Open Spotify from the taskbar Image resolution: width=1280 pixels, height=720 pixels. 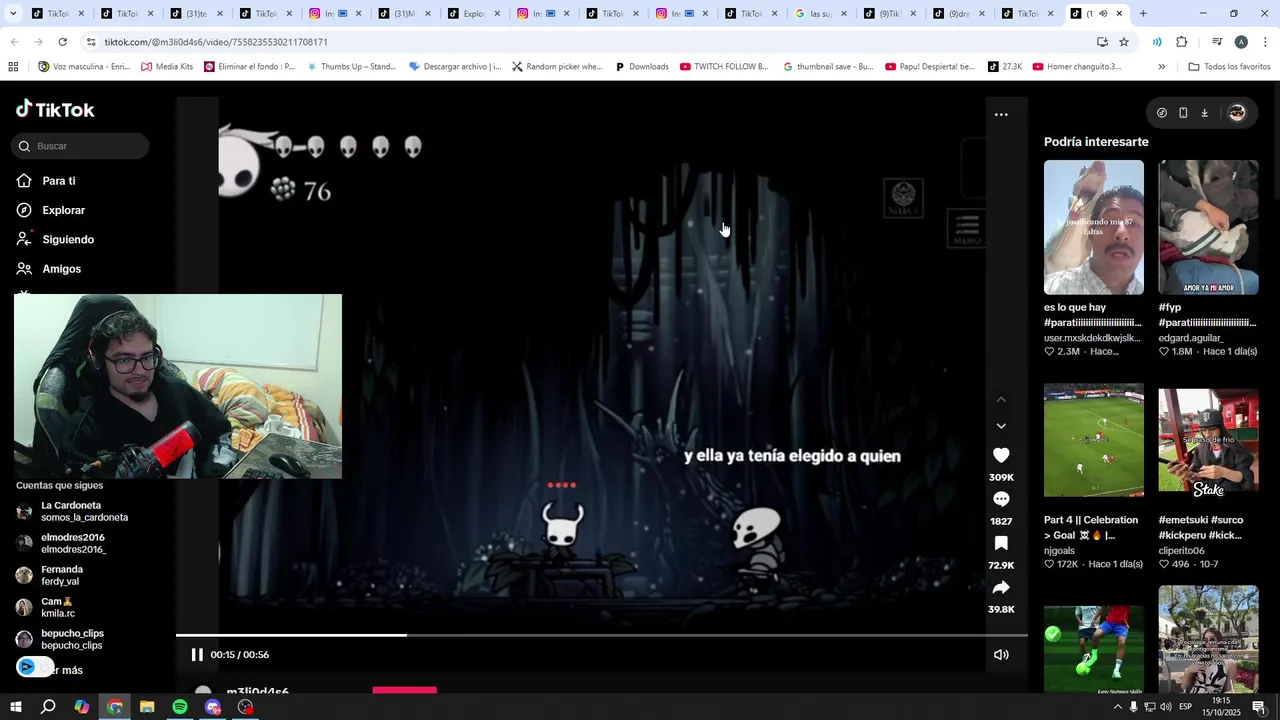180,707
